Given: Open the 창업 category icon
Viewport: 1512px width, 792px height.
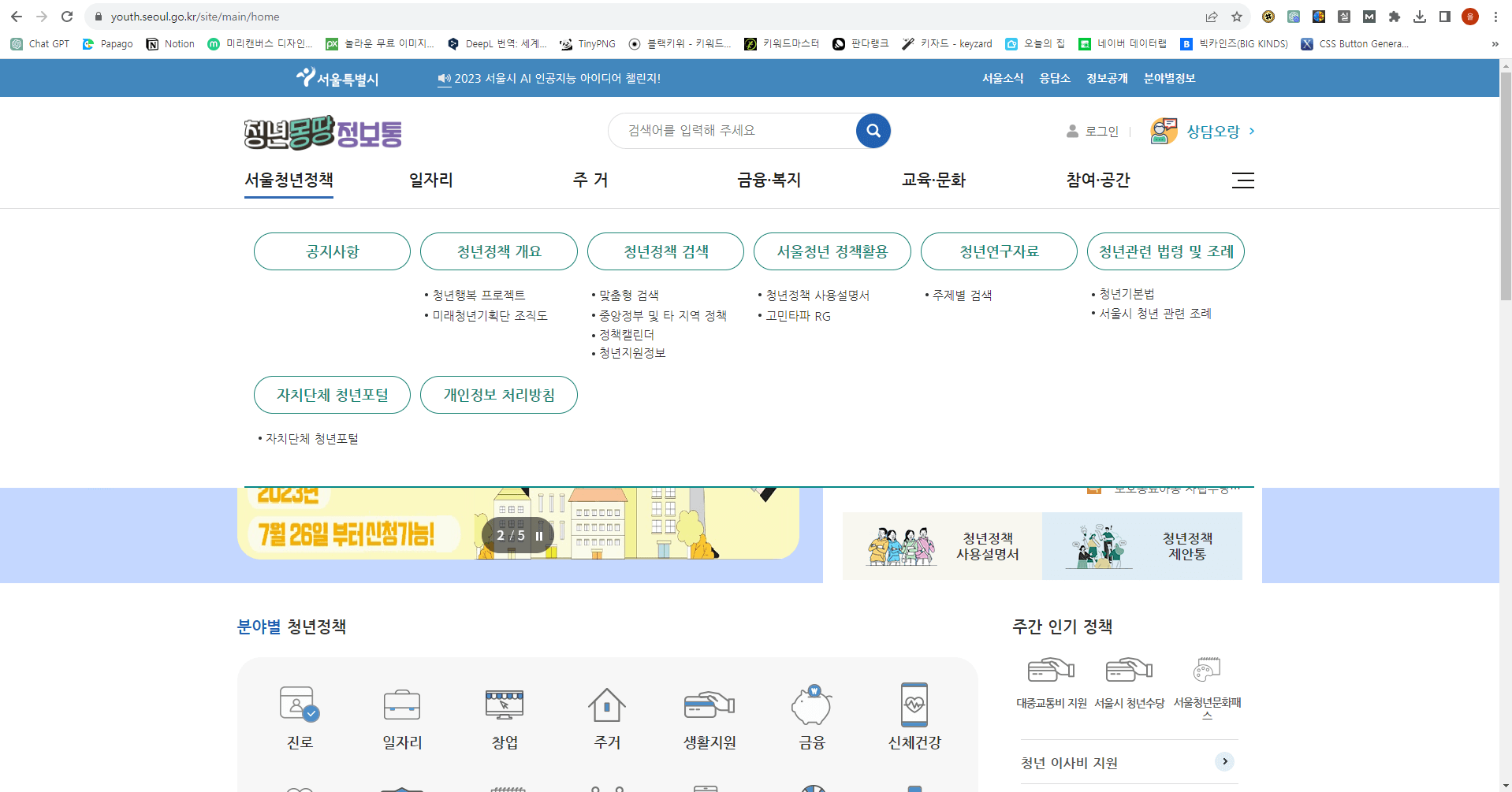Looking at the screenshot, I should (x=504, y=705).
